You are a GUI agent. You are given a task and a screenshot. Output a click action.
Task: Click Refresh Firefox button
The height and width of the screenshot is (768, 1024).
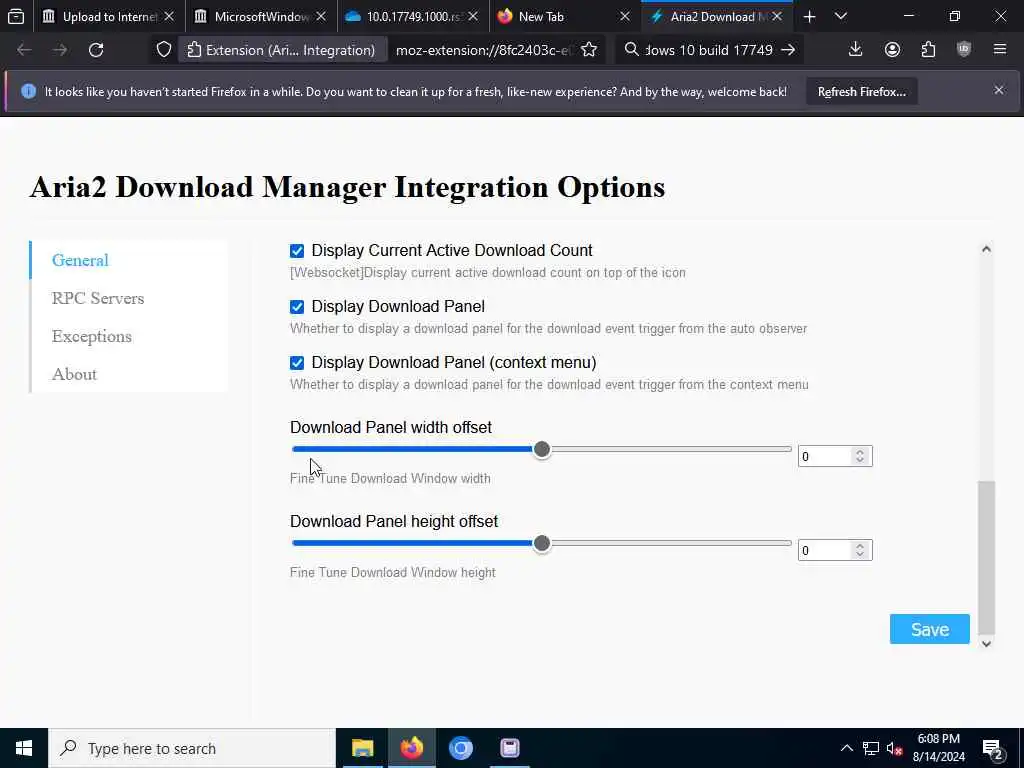point(861,92)
